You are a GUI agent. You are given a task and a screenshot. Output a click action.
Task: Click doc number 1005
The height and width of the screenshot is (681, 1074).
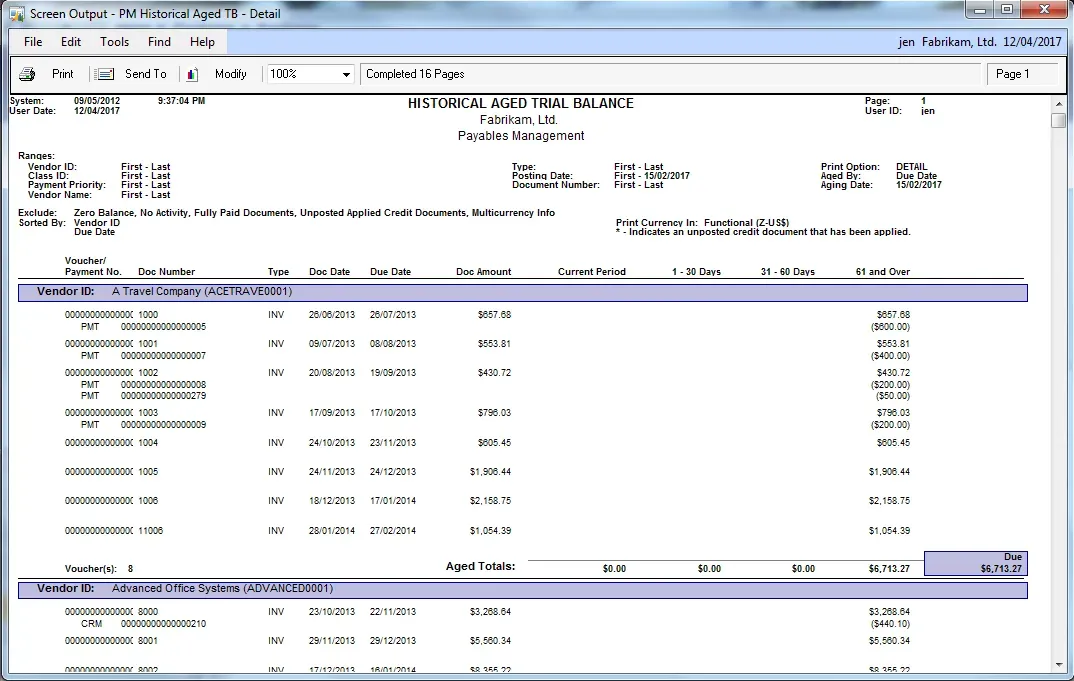point(148,472)
